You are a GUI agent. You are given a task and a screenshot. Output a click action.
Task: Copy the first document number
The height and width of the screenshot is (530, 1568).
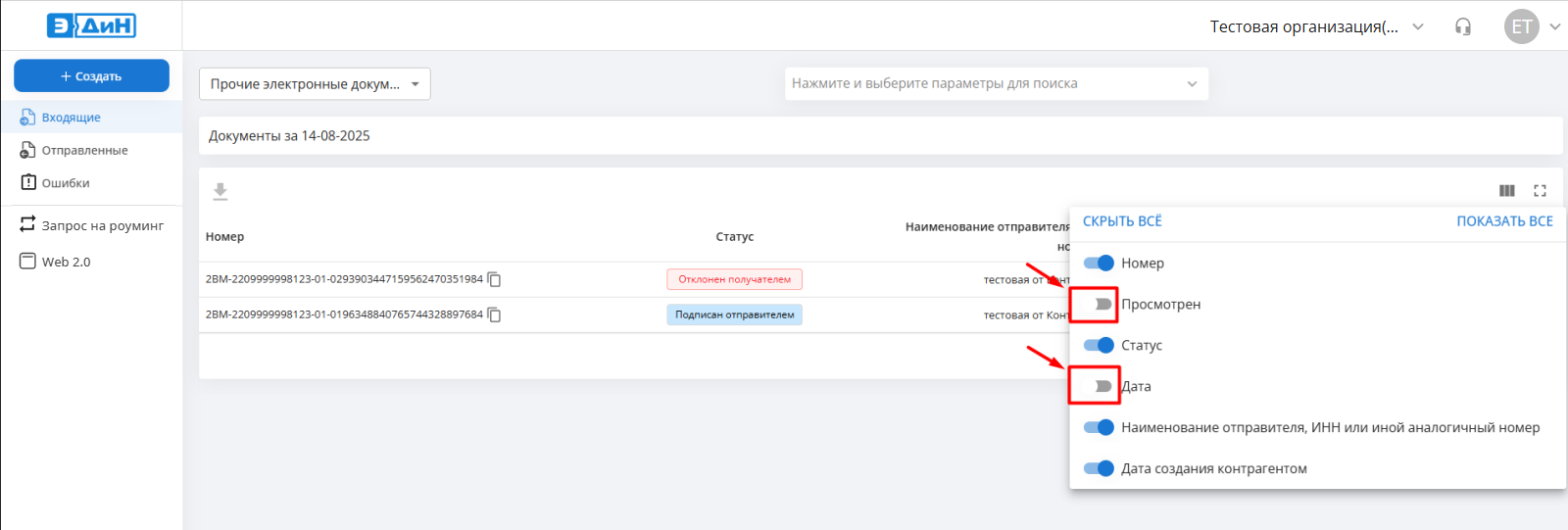pyautogui.click(x=495, y=280)
